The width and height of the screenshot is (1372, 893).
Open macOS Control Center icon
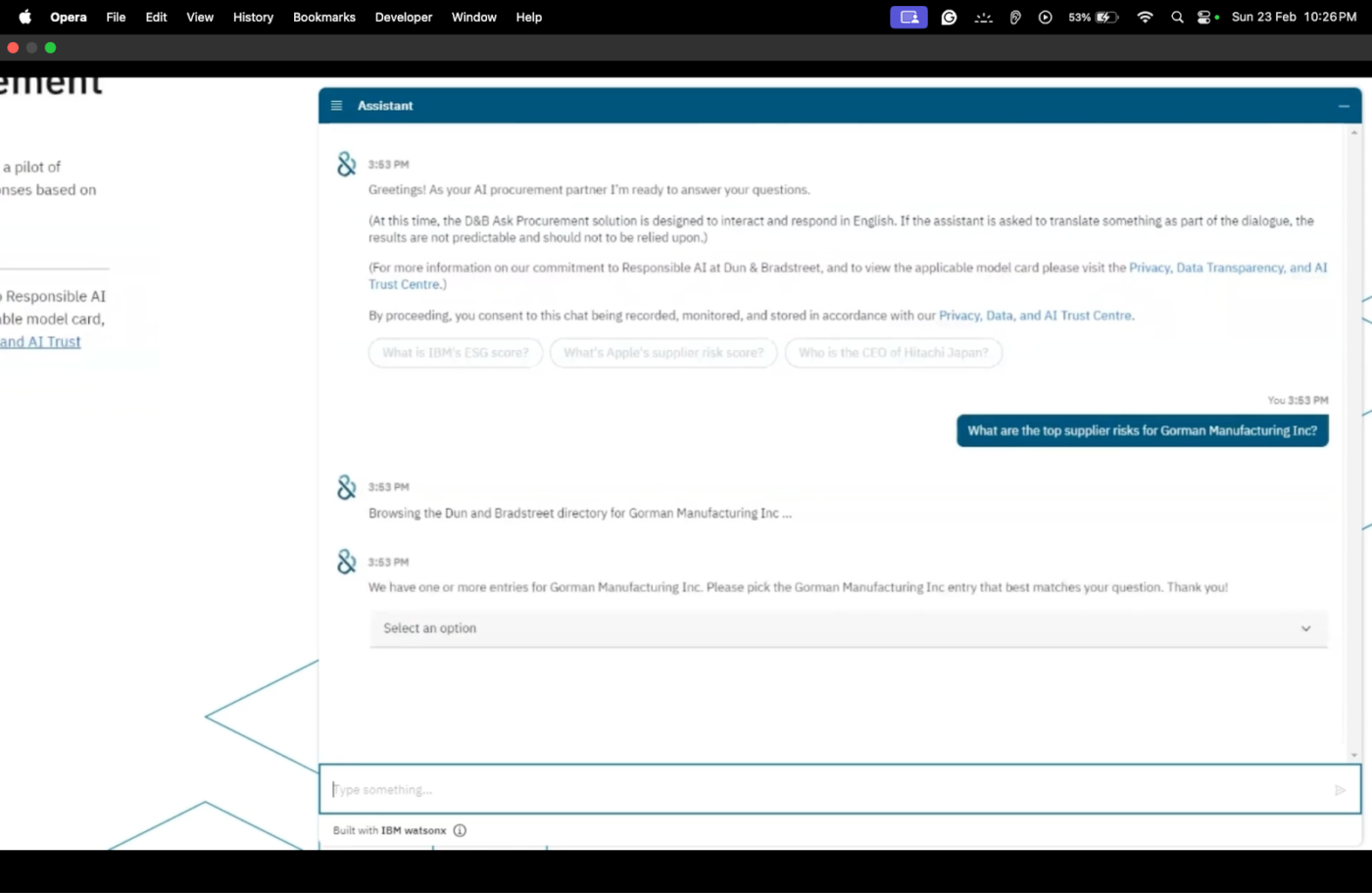(x=1204, y=17)
